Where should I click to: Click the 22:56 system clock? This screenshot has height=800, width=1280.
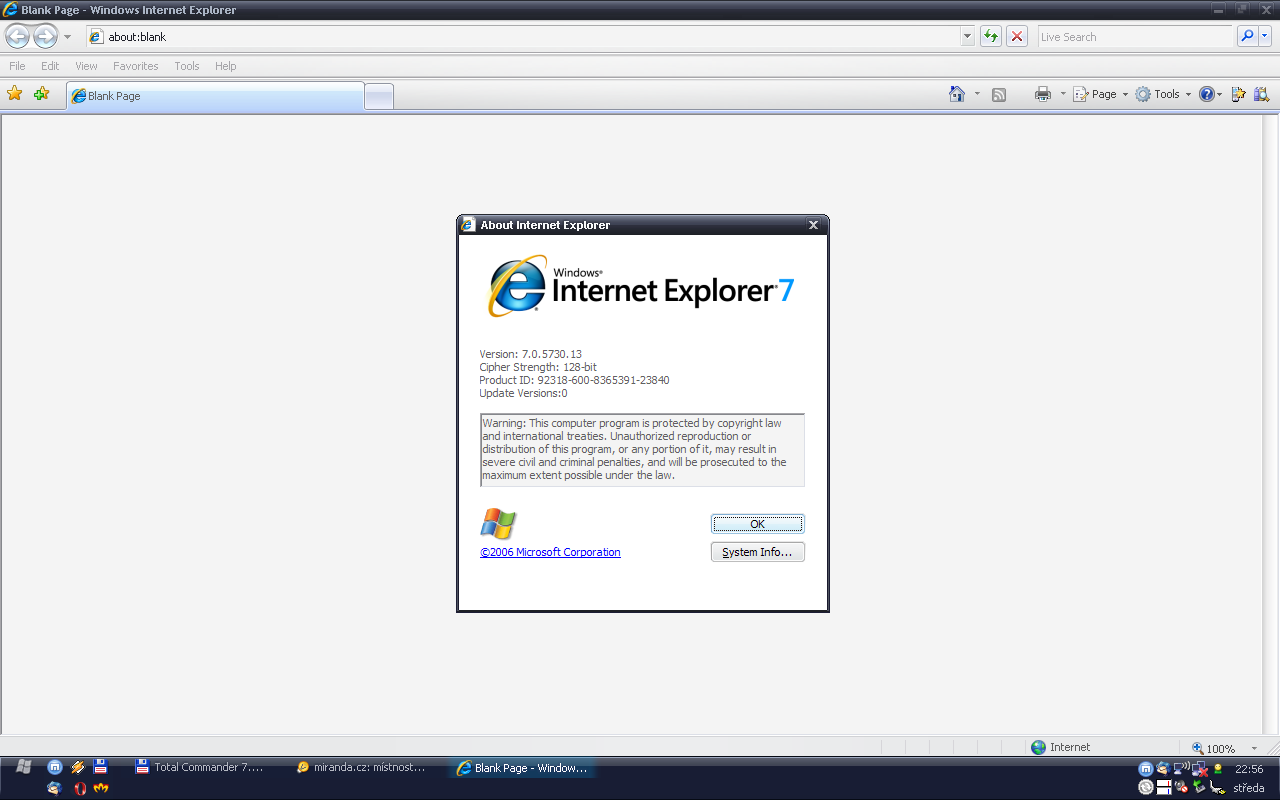[1249, 769]
